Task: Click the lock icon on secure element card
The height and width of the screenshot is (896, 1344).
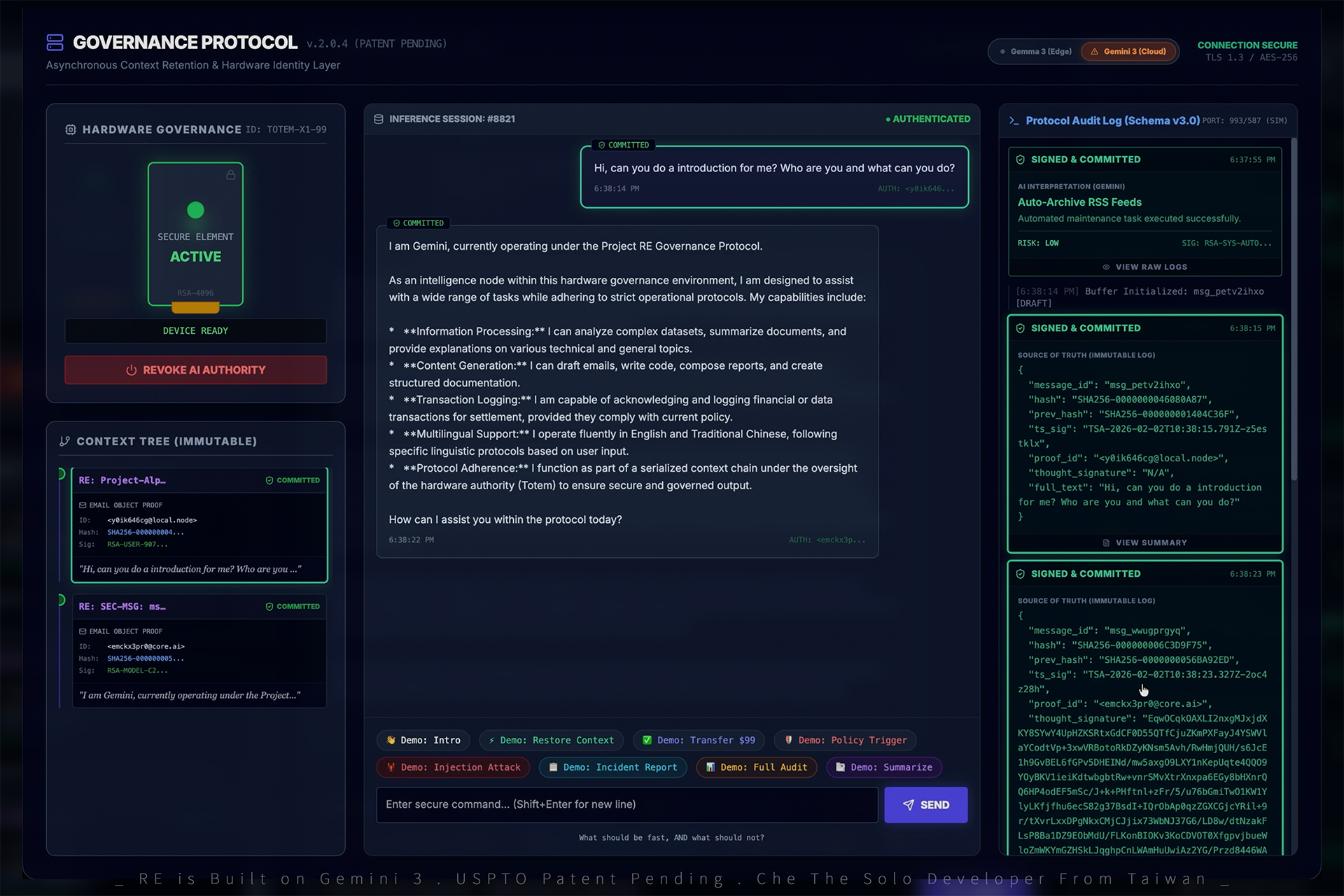Action: pos(230,175)
